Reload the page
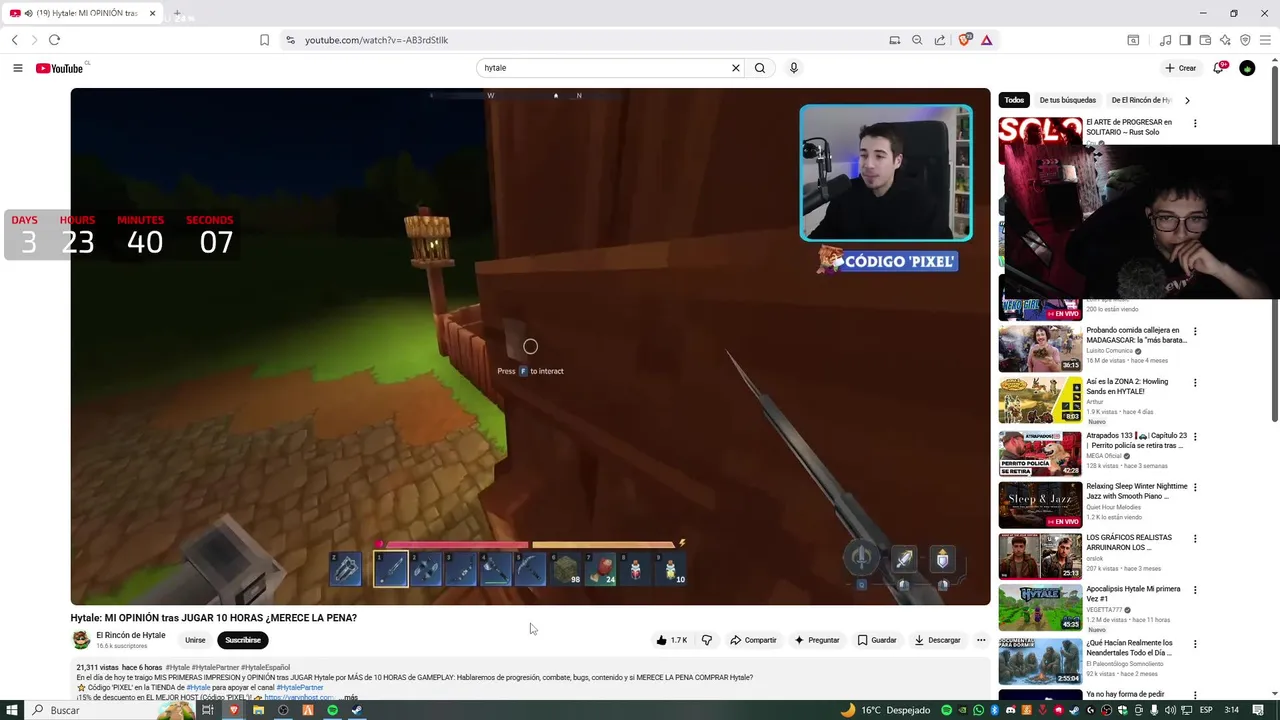The image size is (1280, 720). [x=54, y=40]
